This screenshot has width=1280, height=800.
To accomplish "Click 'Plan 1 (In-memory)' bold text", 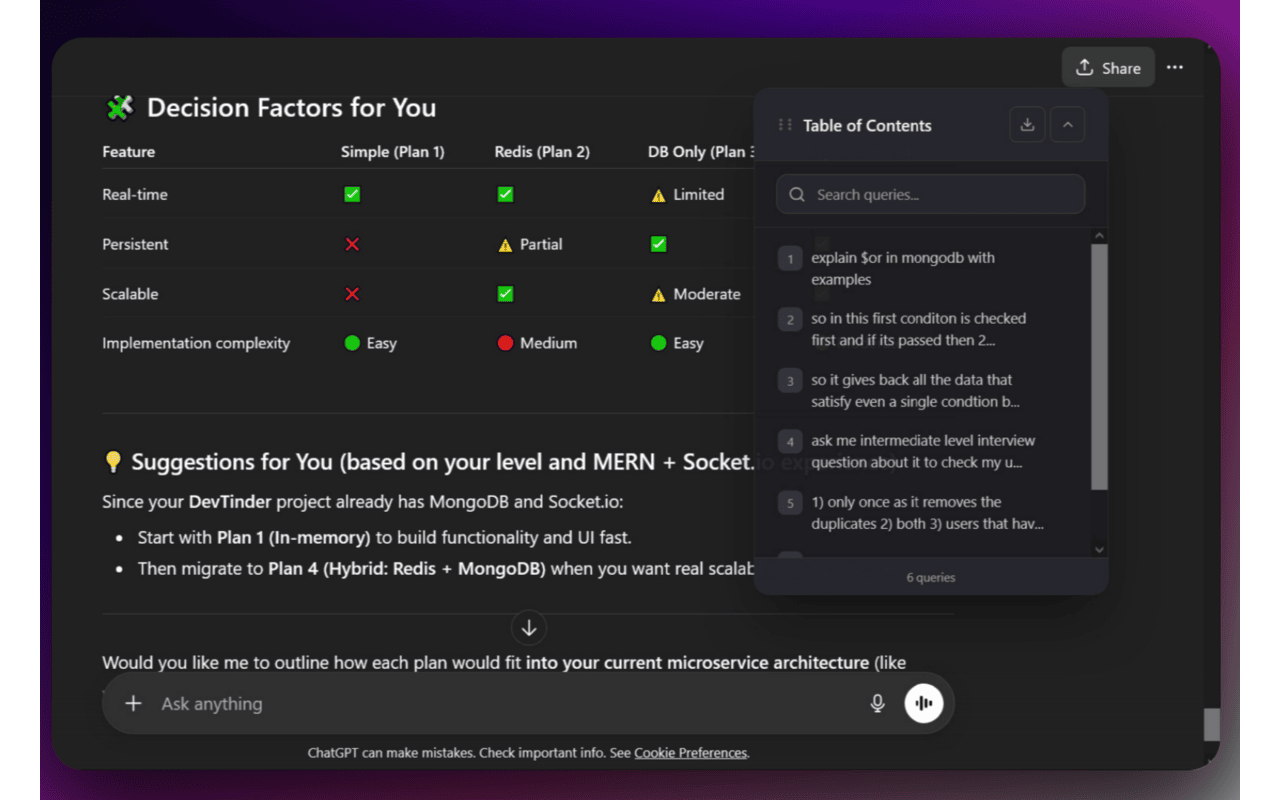I will [x=293, y=538].
